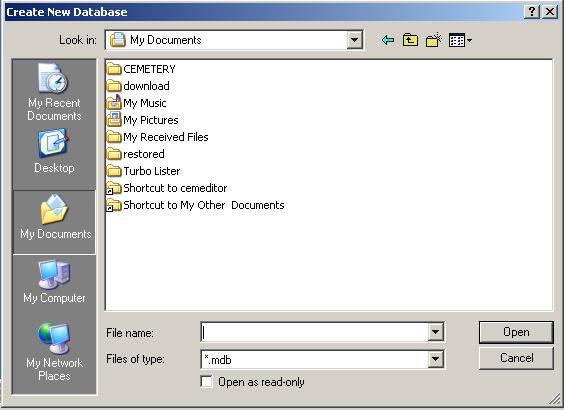This screenshot has width=564, height=410.
Task: Select Shortcut to My Other Documents icon
Action: [x=114, y=205]
